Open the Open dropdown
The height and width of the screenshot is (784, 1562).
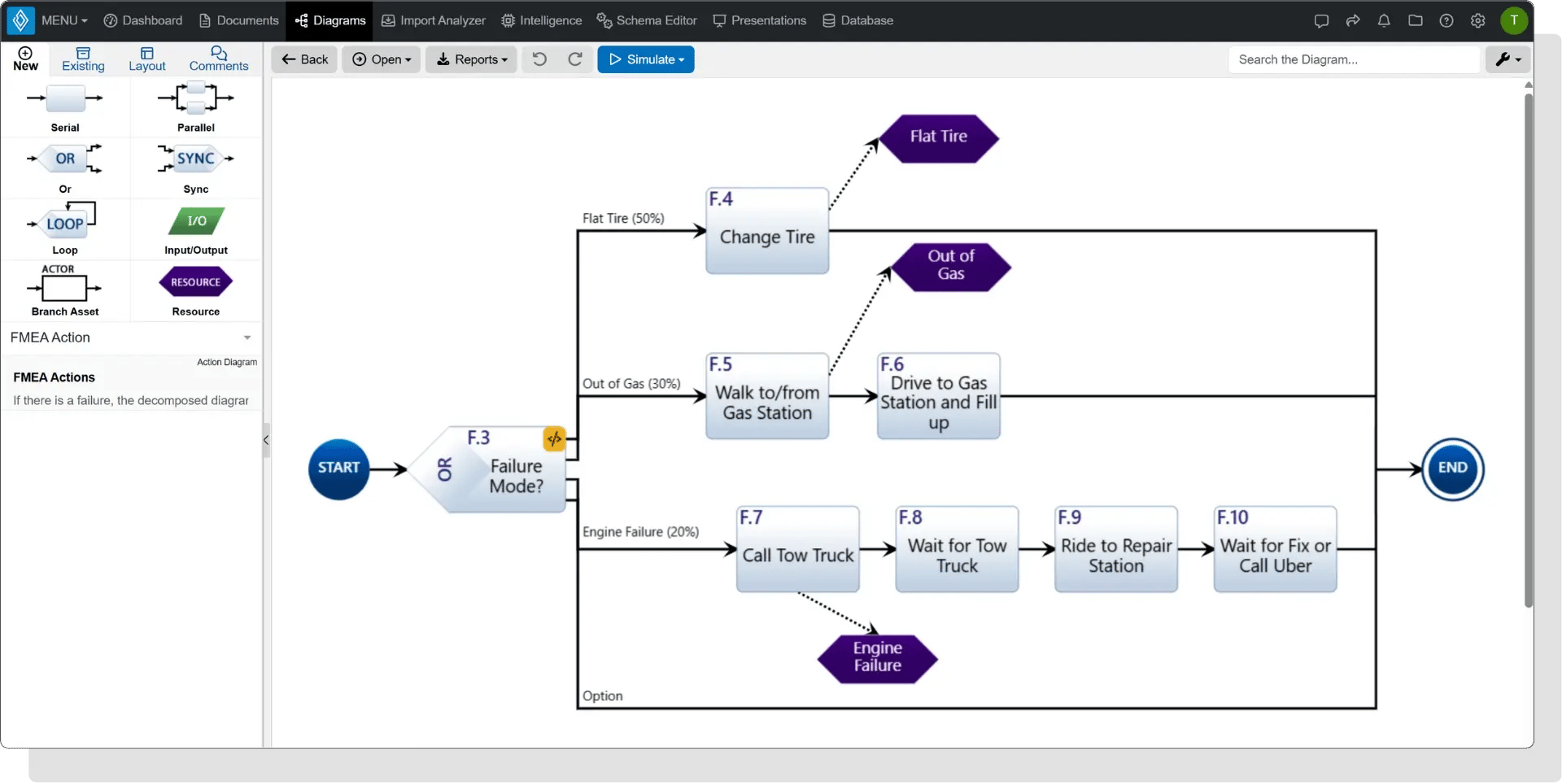[x=381, y=59]
